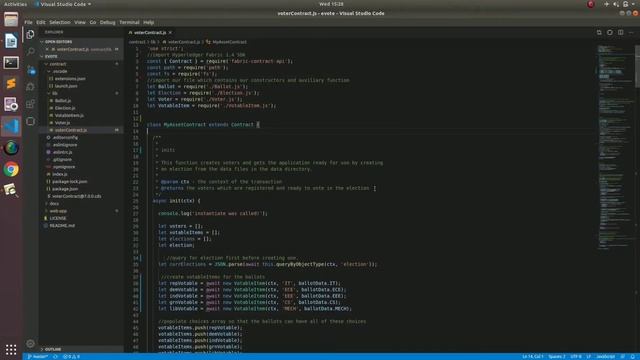The width and height of the screenshot is (640, 360).
Task: Click the Open Changes icon in editor toolbar
Action: point(599,32)
